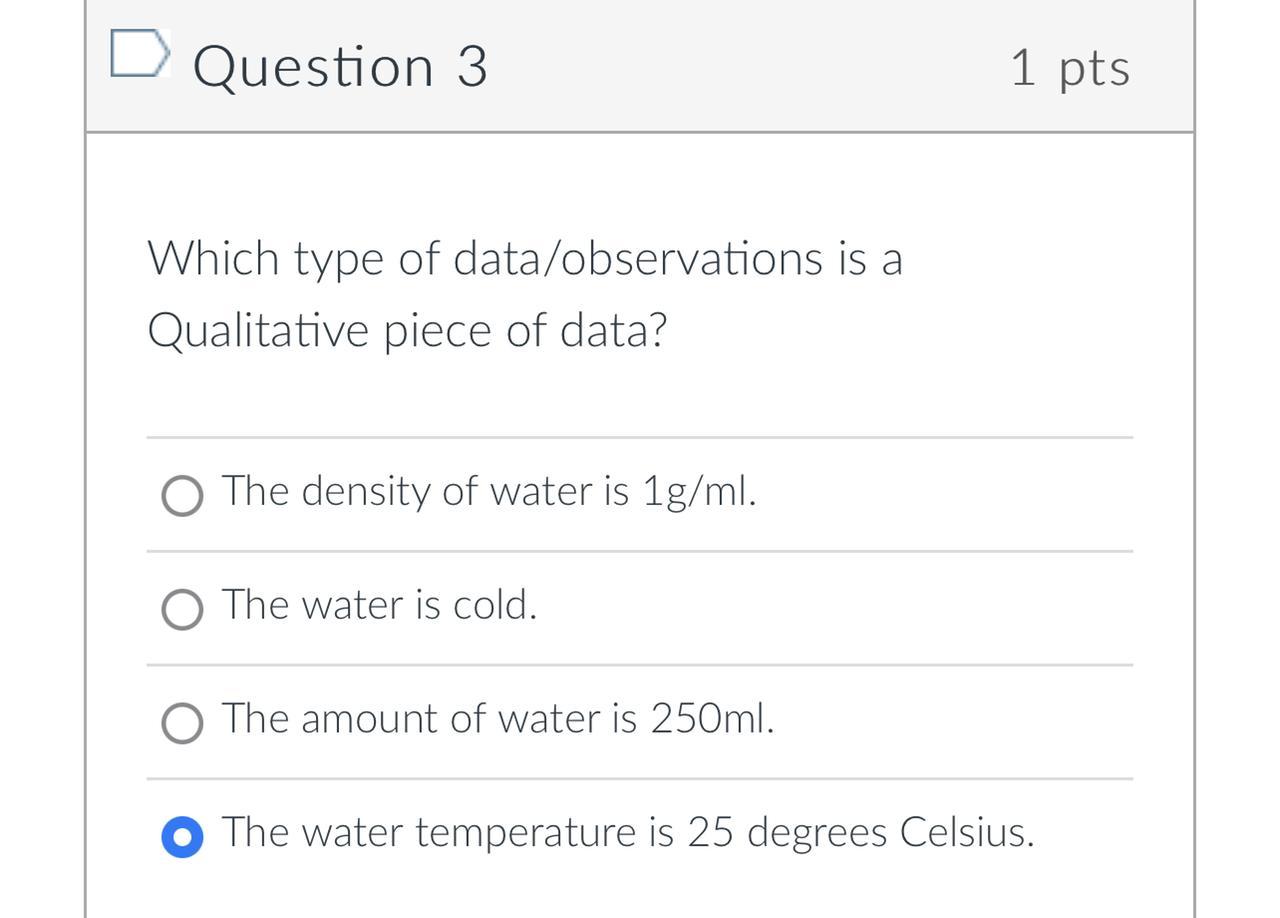The height and width of the screenshot is (918, 1280).
Task: Click the line "Qualitative piece of data?"
Action: point(407,331)
